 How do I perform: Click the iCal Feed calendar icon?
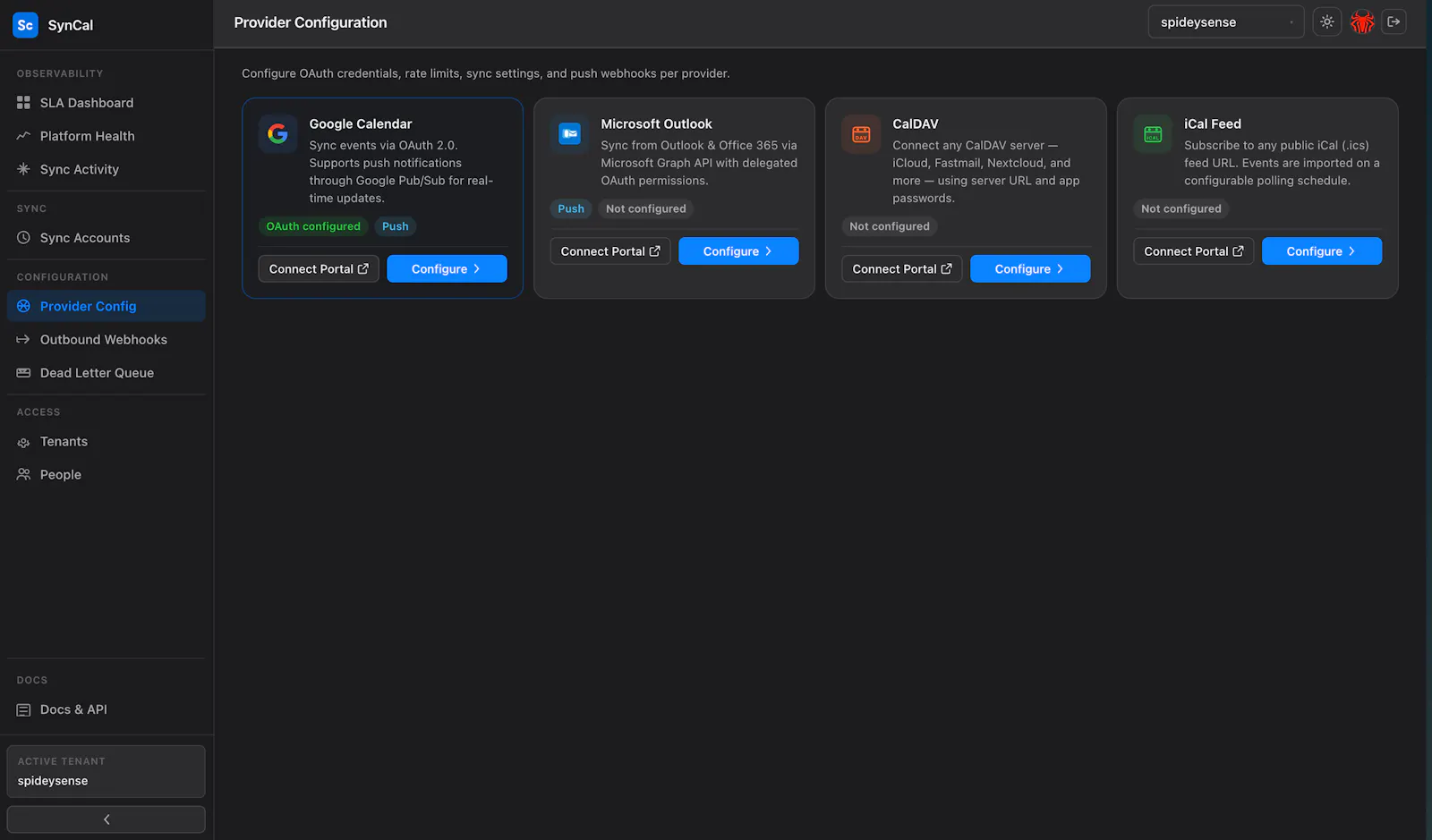tap(1153, 133)
